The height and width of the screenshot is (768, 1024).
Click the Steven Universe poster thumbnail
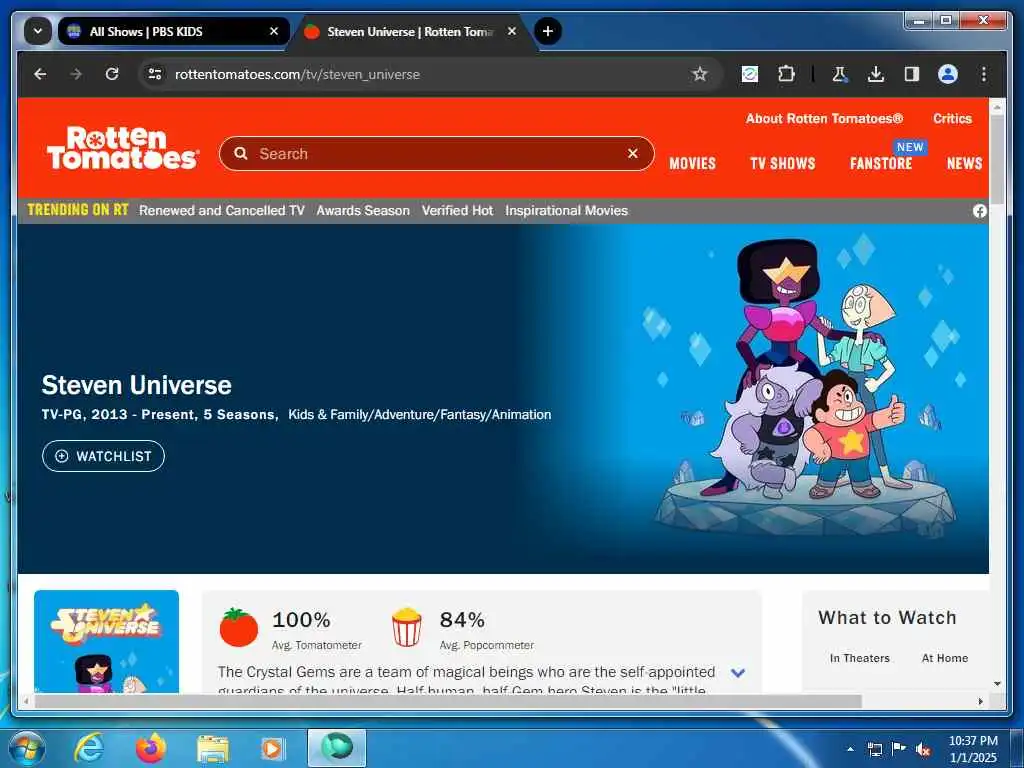106,641
